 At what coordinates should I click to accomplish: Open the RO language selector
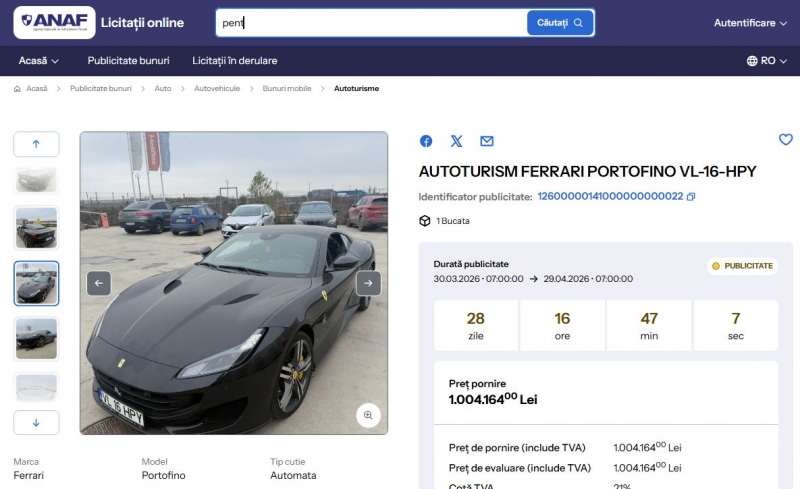tap(766, 61)
